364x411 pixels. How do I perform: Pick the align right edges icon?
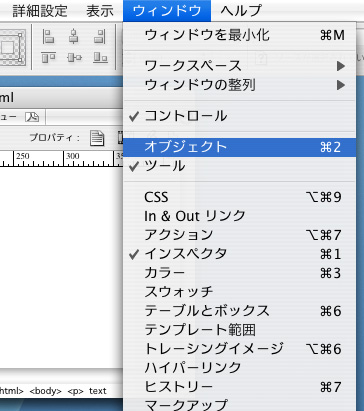[x=100, y=36]
